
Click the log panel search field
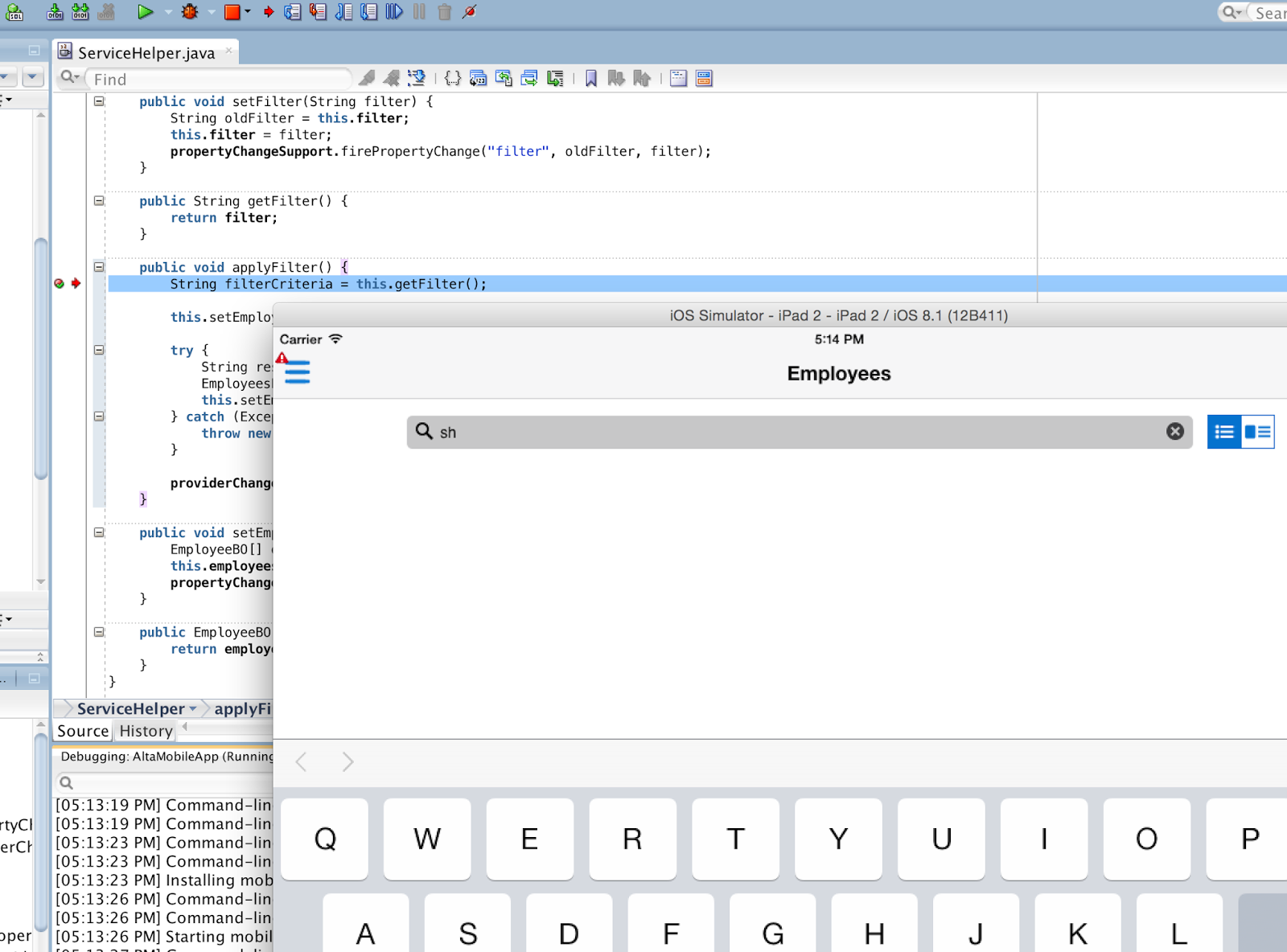(166, 782)
